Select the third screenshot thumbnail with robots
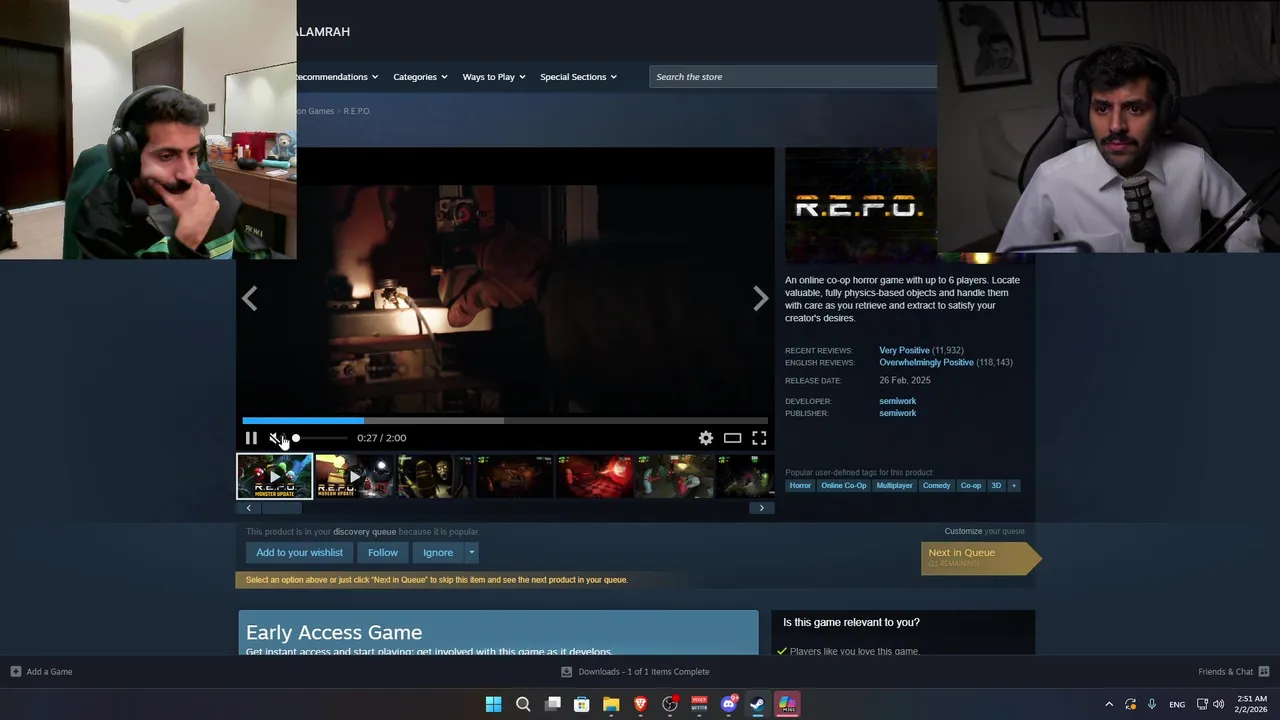The width and height of the screenshot is (1280, 720). [x=434, y=476]
